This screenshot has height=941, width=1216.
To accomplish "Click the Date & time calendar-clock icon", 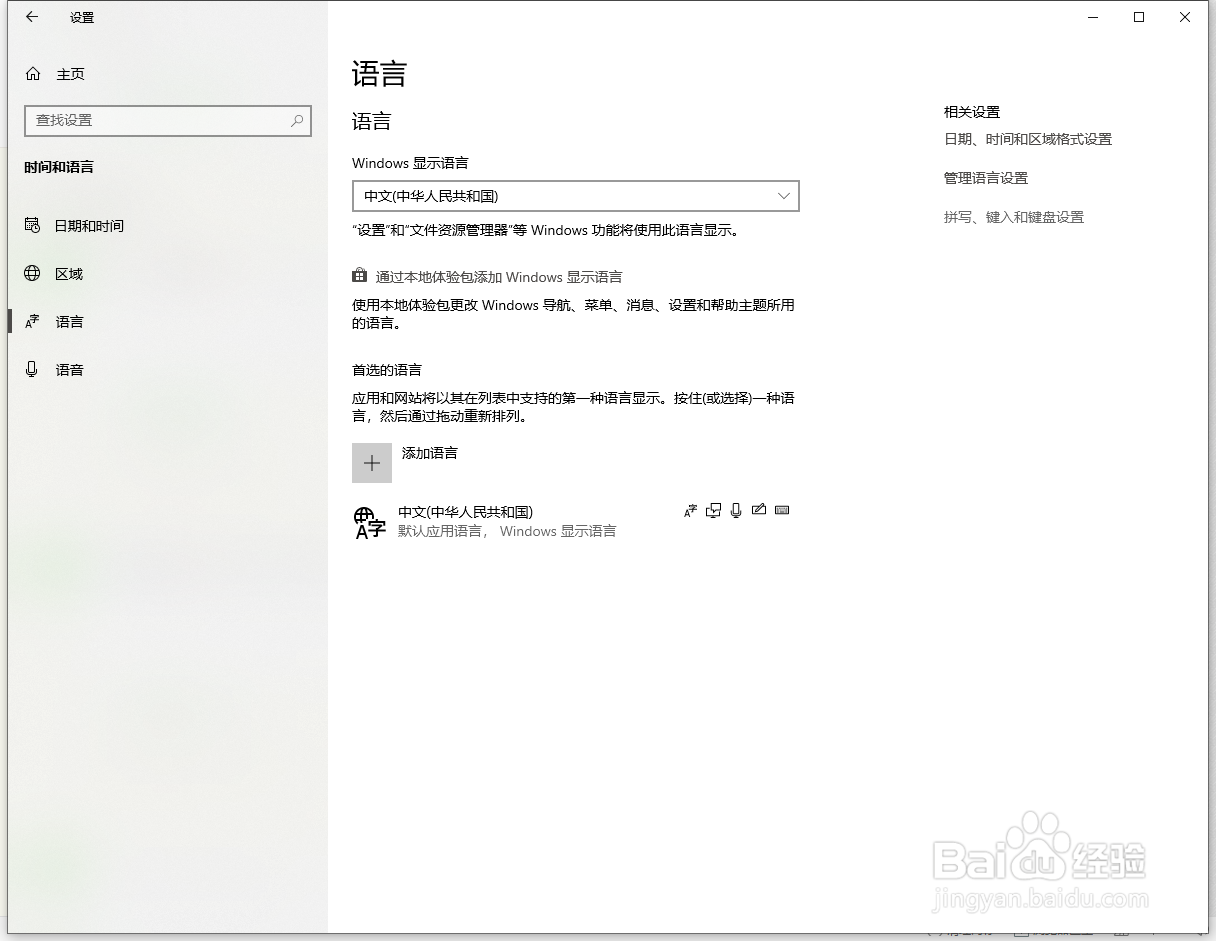I will pos(32,225).
